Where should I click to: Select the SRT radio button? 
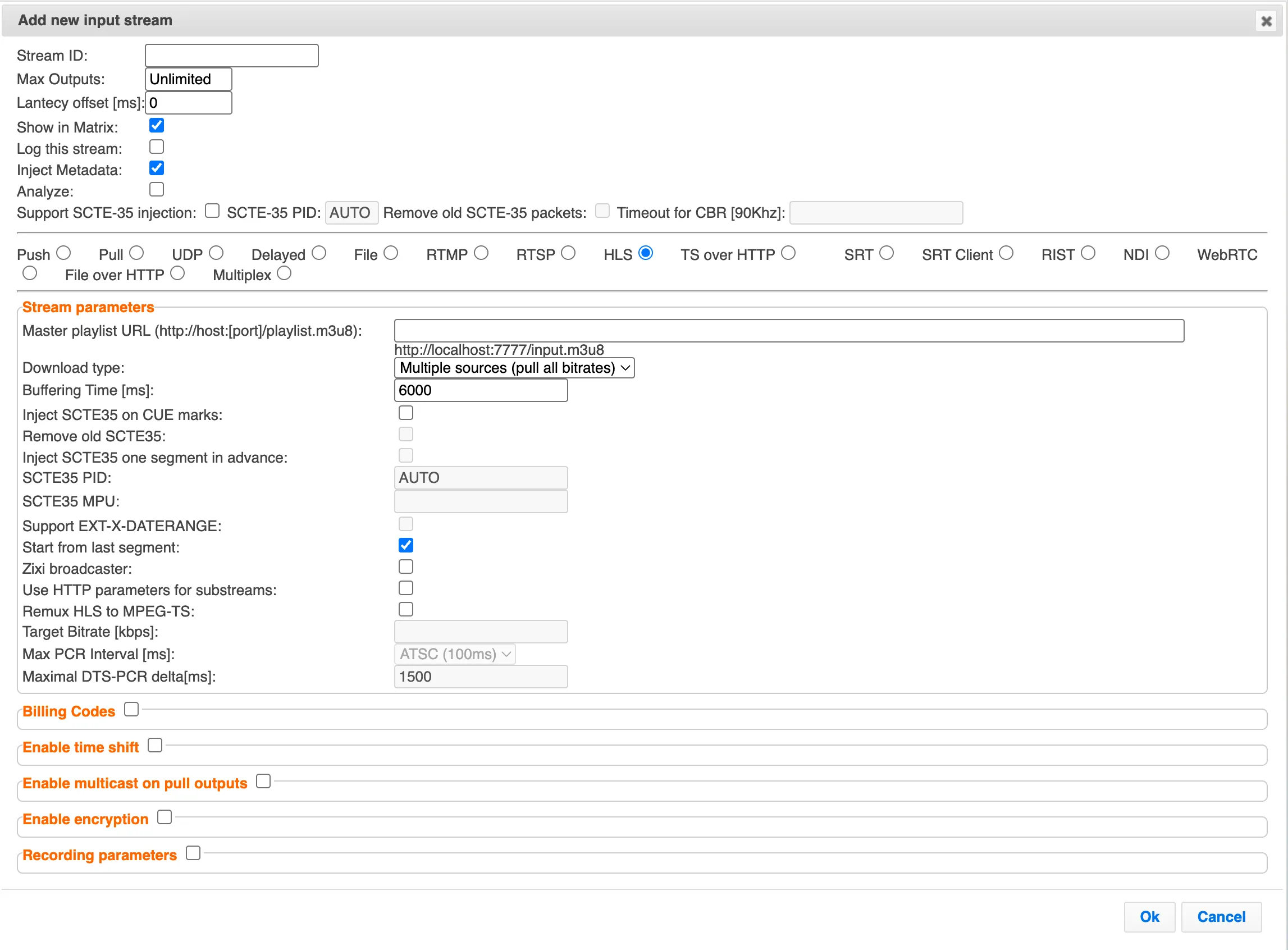[x=887, y=253]
